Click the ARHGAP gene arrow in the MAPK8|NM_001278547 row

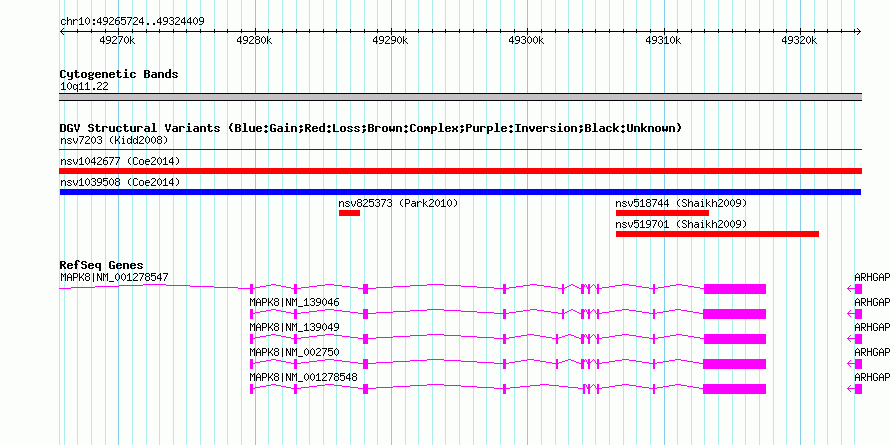[x=854, y=289]
